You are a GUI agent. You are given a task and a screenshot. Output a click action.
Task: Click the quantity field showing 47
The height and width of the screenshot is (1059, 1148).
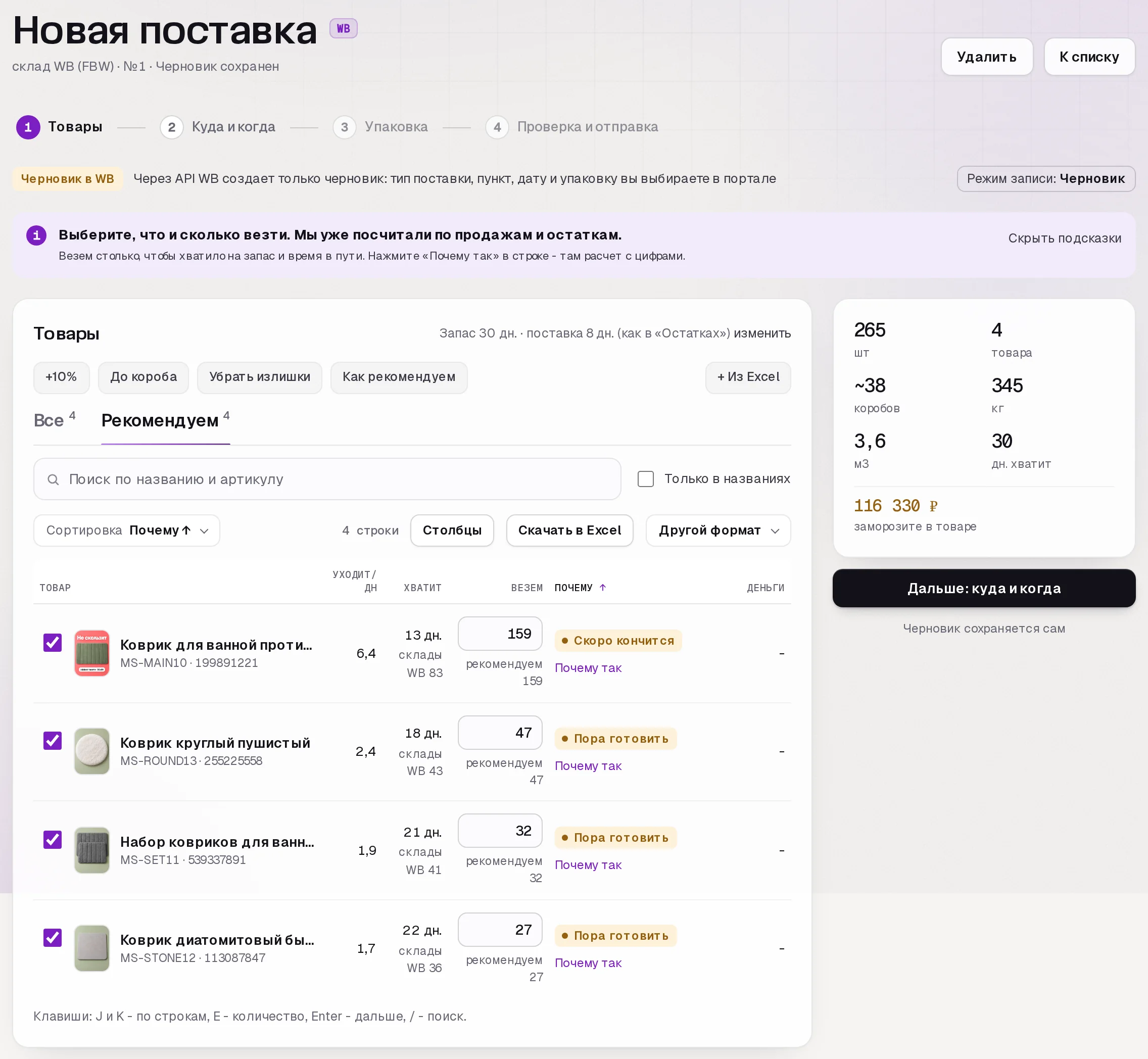coord(500,733)
